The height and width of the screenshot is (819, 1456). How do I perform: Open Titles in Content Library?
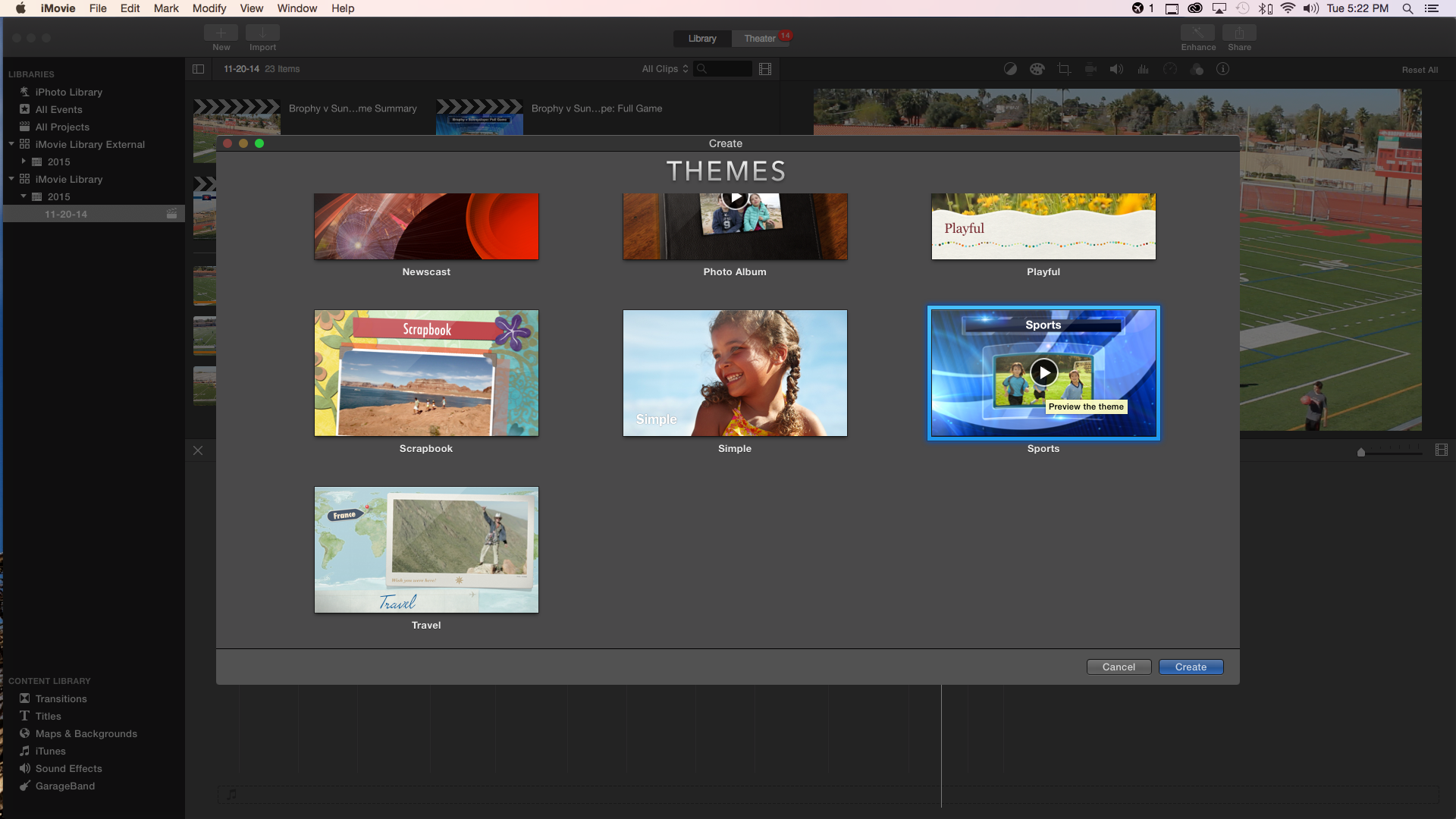coord(48,716)
